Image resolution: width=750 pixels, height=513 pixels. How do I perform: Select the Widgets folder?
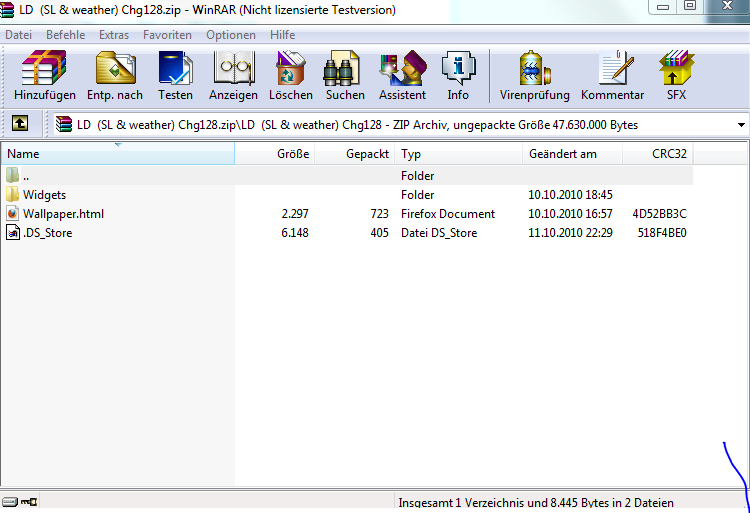(45, 195)
